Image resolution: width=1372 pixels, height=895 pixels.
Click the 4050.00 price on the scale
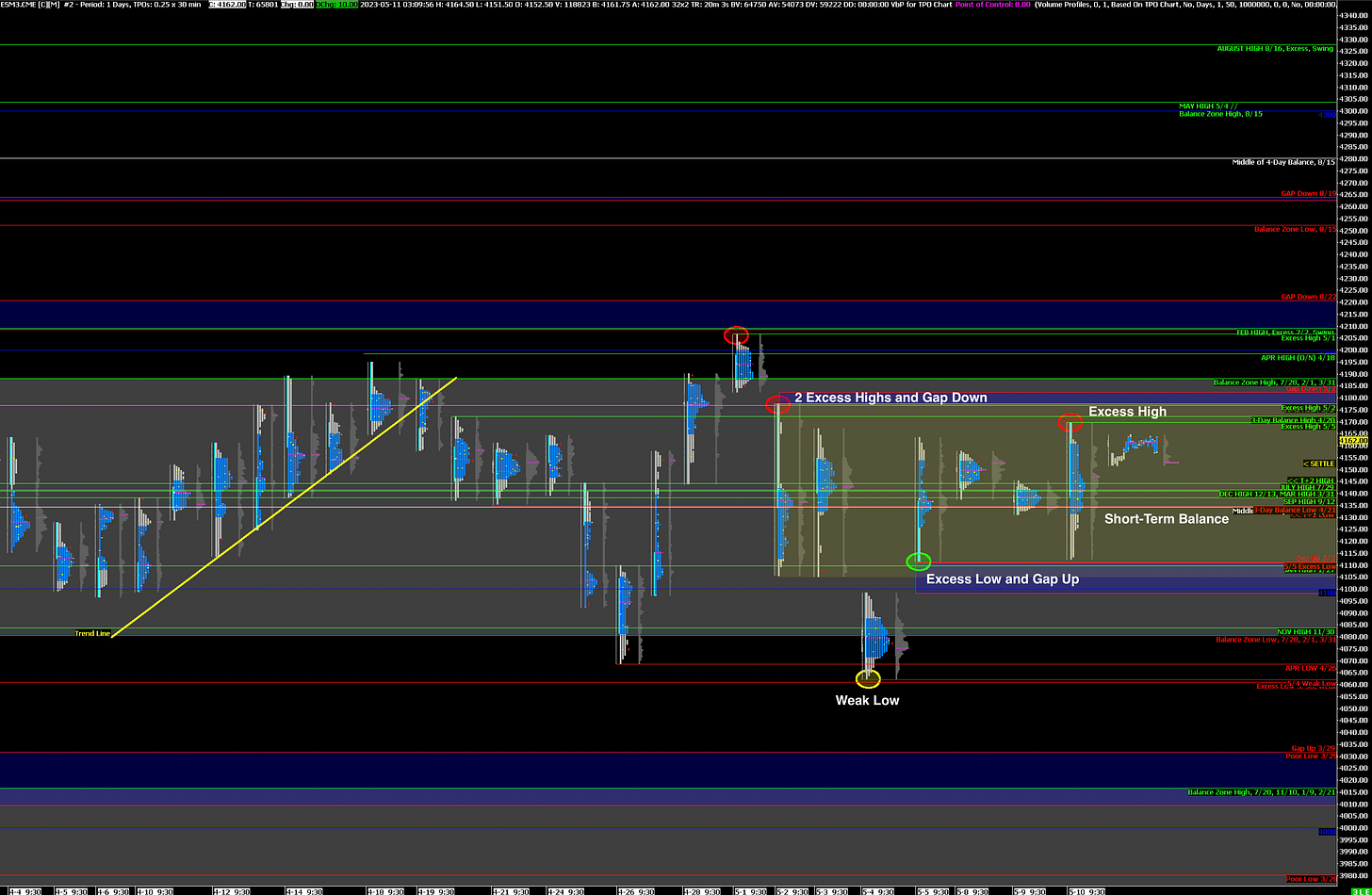click(1353, 708)
